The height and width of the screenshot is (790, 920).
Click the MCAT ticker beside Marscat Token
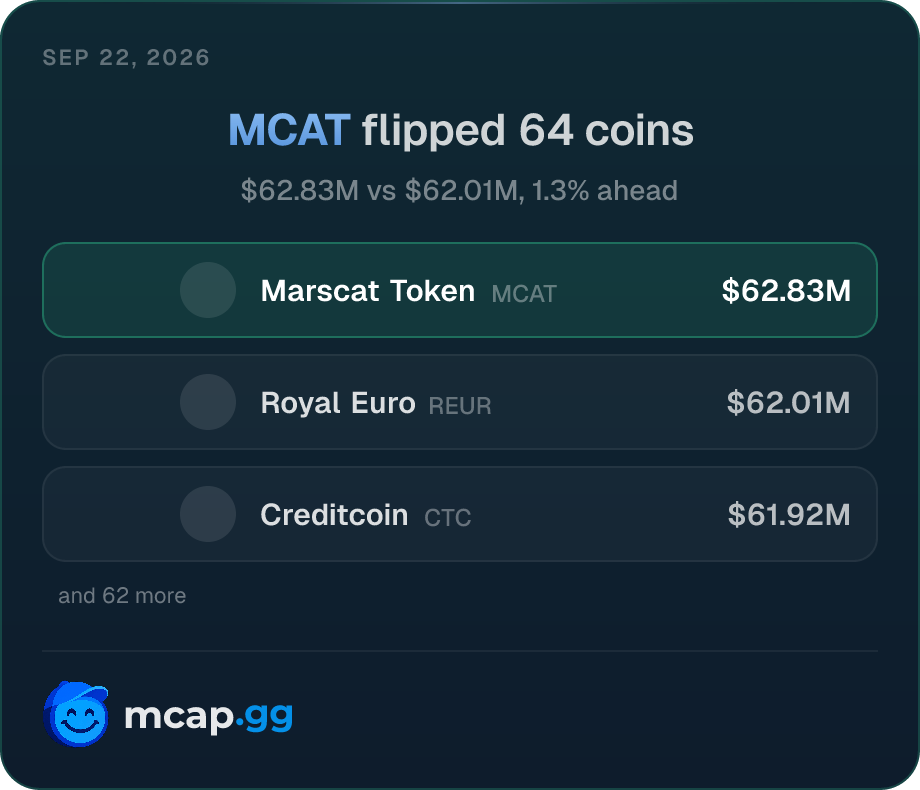(x=524, y=293)
